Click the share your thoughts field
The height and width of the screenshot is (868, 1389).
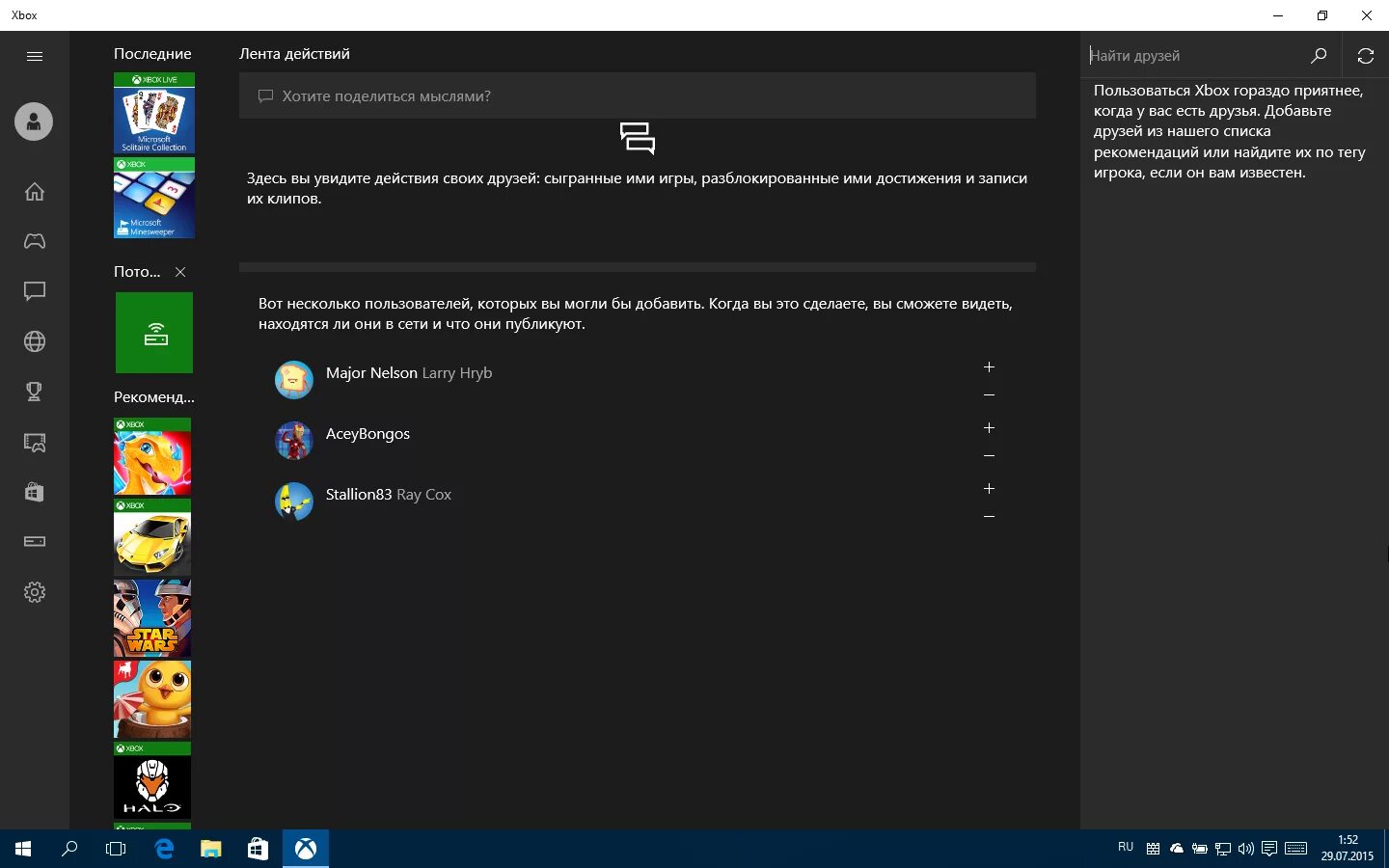click(638, 95)
